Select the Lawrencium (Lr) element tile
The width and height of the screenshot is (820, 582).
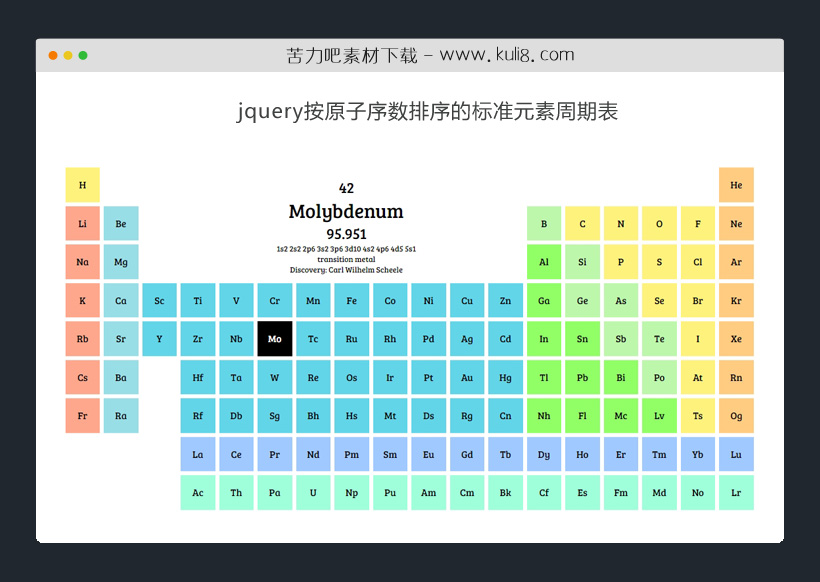(x=736, y=493)
